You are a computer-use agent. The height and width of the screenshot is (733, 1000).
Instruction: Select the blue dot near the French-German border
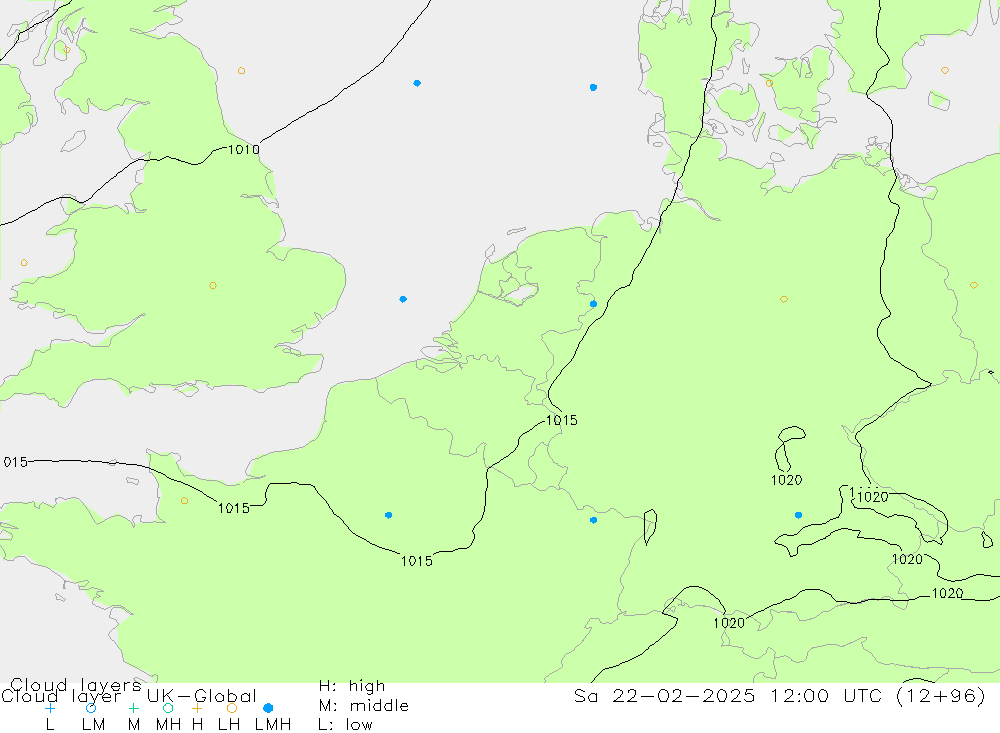point(594,521)
